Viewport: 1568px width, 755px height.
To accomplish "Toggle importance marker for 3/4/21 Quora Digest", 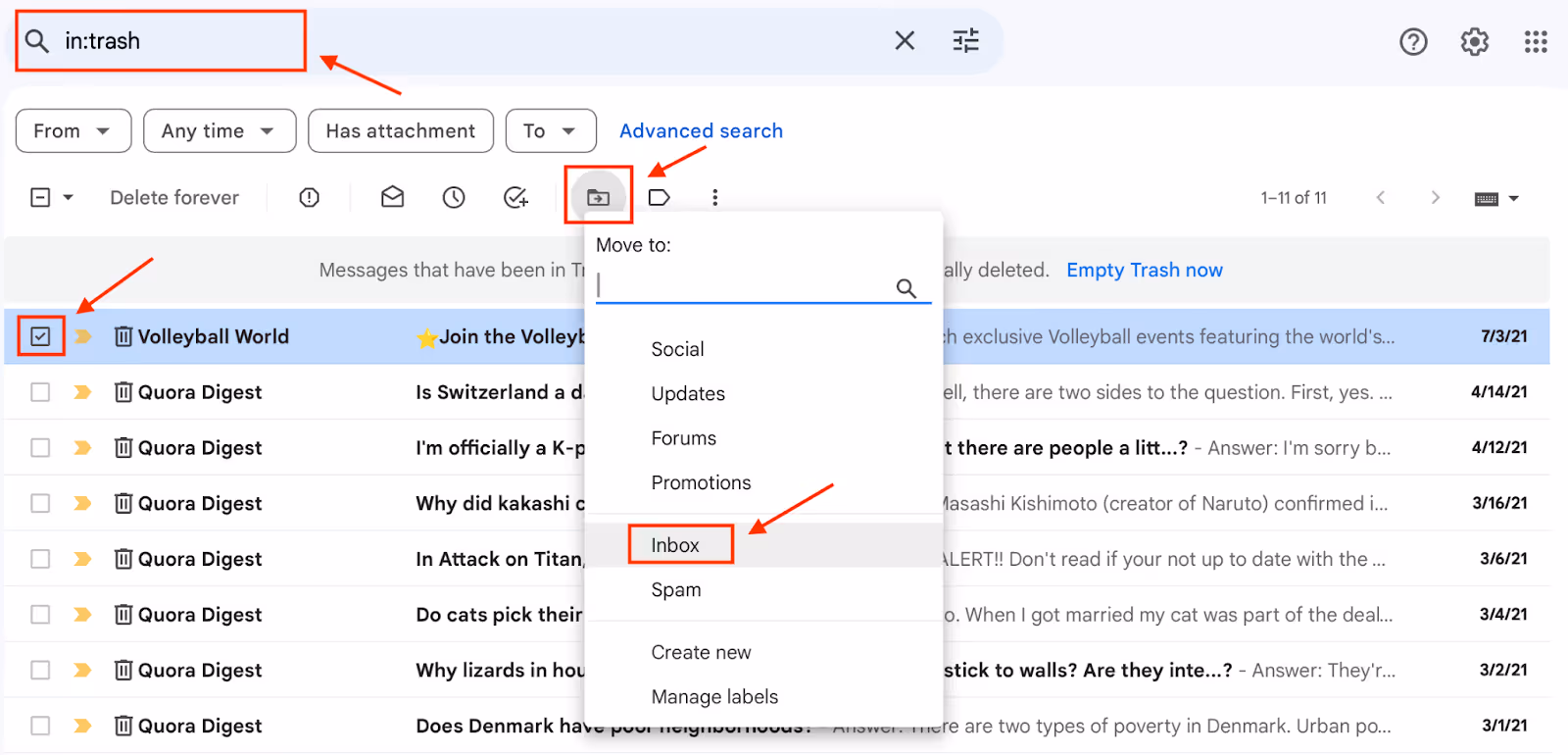I will tap(83, 615).
